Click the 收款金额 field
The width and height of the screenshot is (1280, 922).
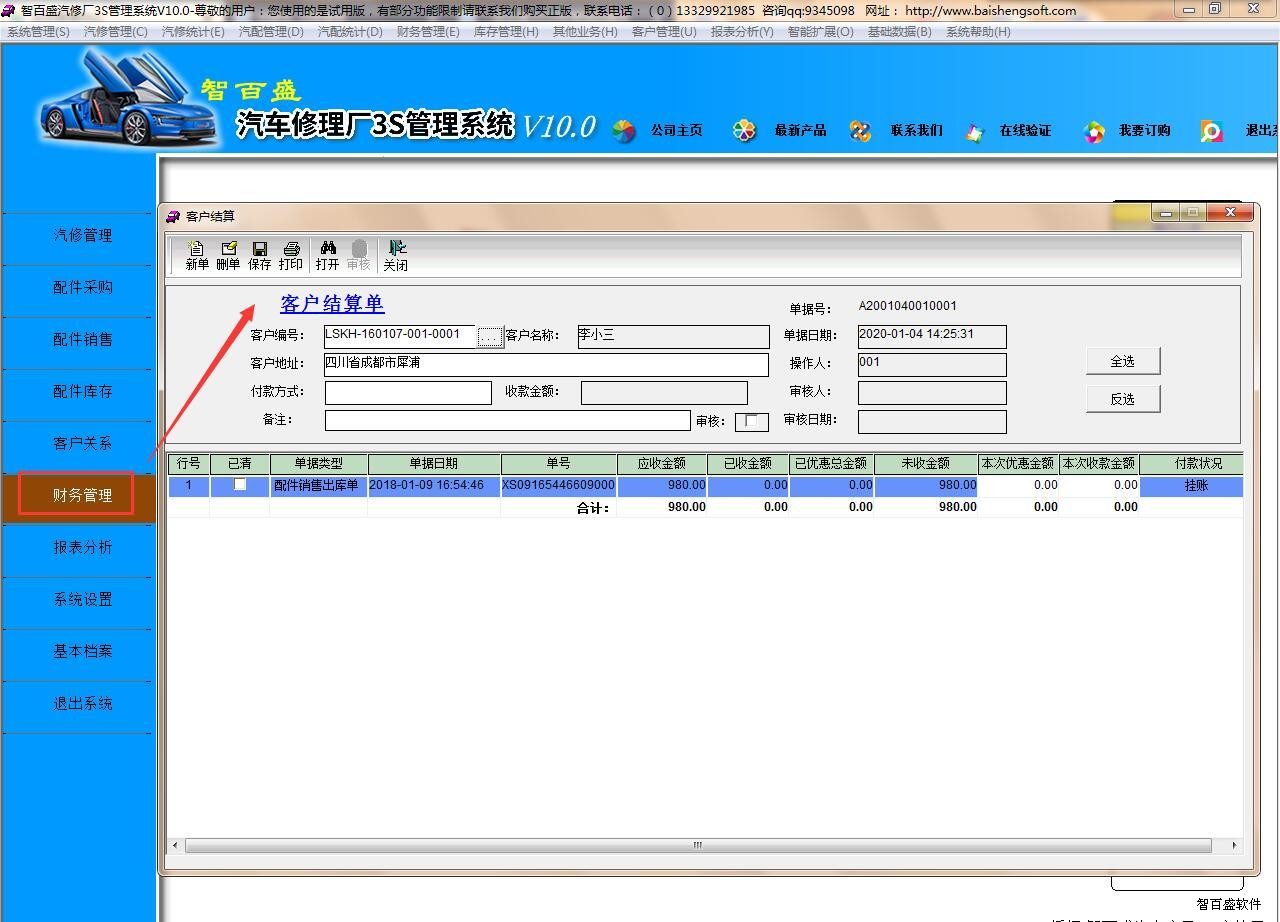664,393
